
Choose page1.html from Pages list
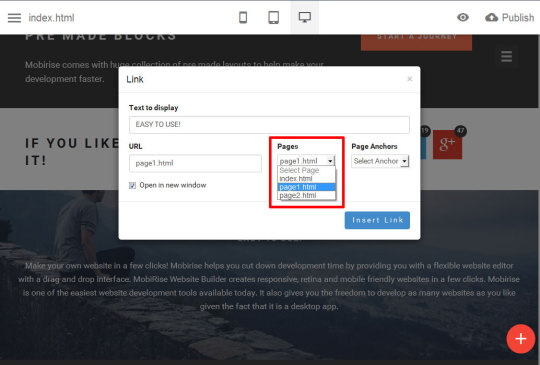pos(306,187)
